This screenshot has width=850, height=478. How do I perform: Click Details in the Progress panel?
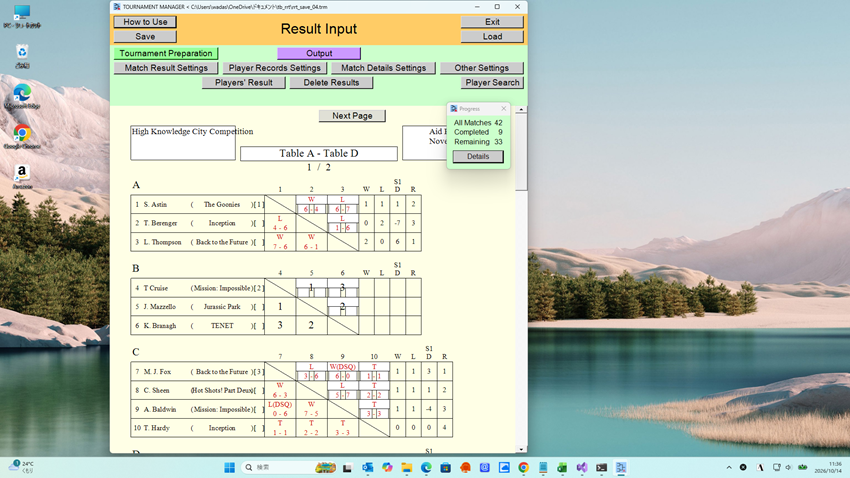coord(478,156)
